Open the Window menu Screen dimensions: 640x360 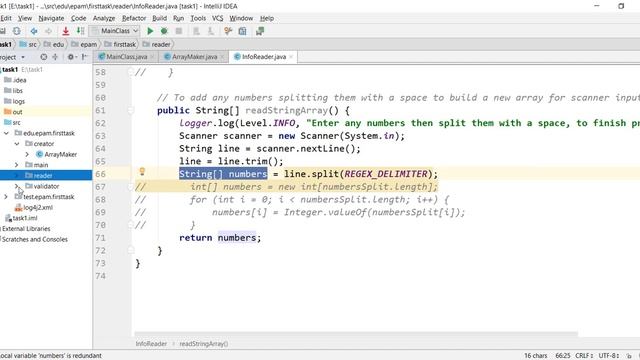[241, 18]
